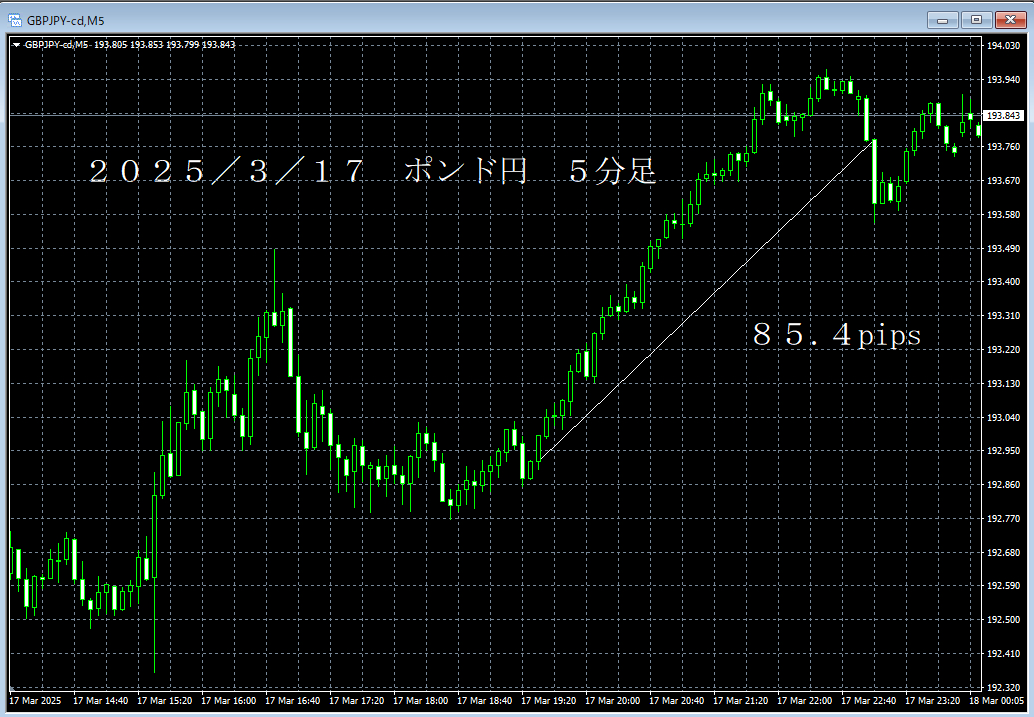Screen dimensions: 1034x717
Task: Click time axis label 17 Mar 20:40
Action: click(x=676, y=701)
